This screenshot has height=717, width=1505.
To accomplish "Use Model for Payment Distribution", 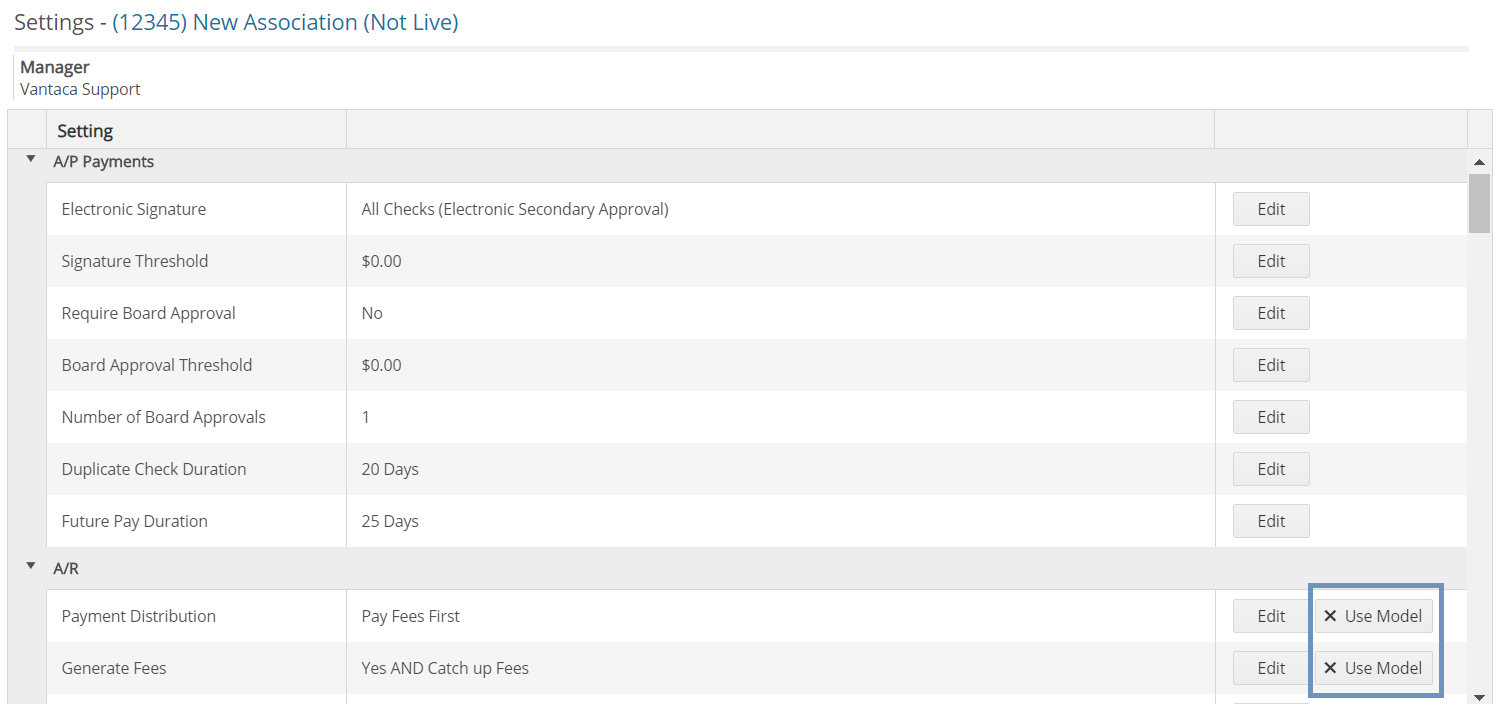I will tap(1373, 616).
